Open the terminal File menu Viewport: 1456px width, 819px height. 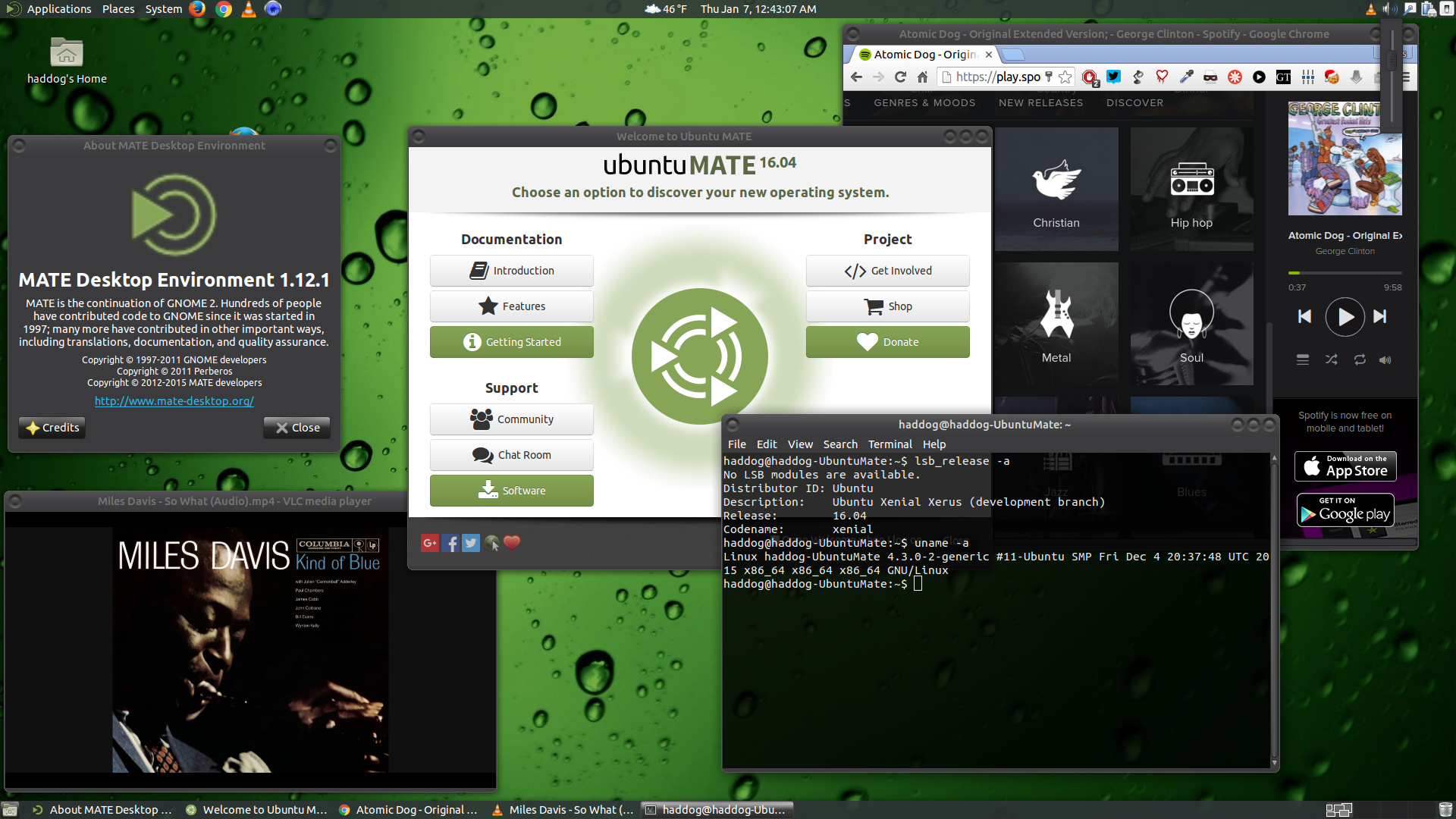(x=737, y=444)
